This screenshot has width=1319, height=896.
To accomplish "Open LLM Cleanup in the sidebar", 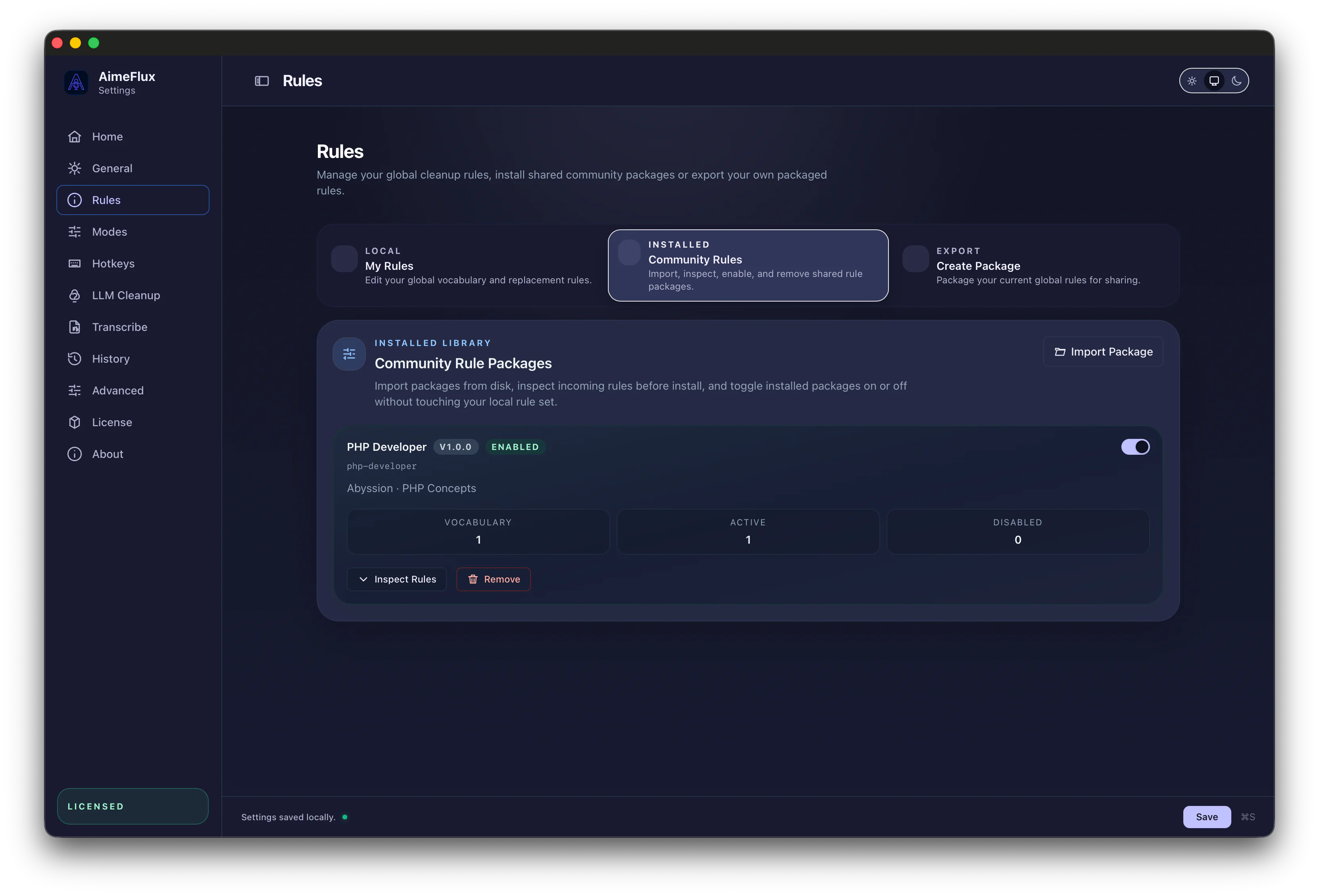I will [x=133, y=296].
